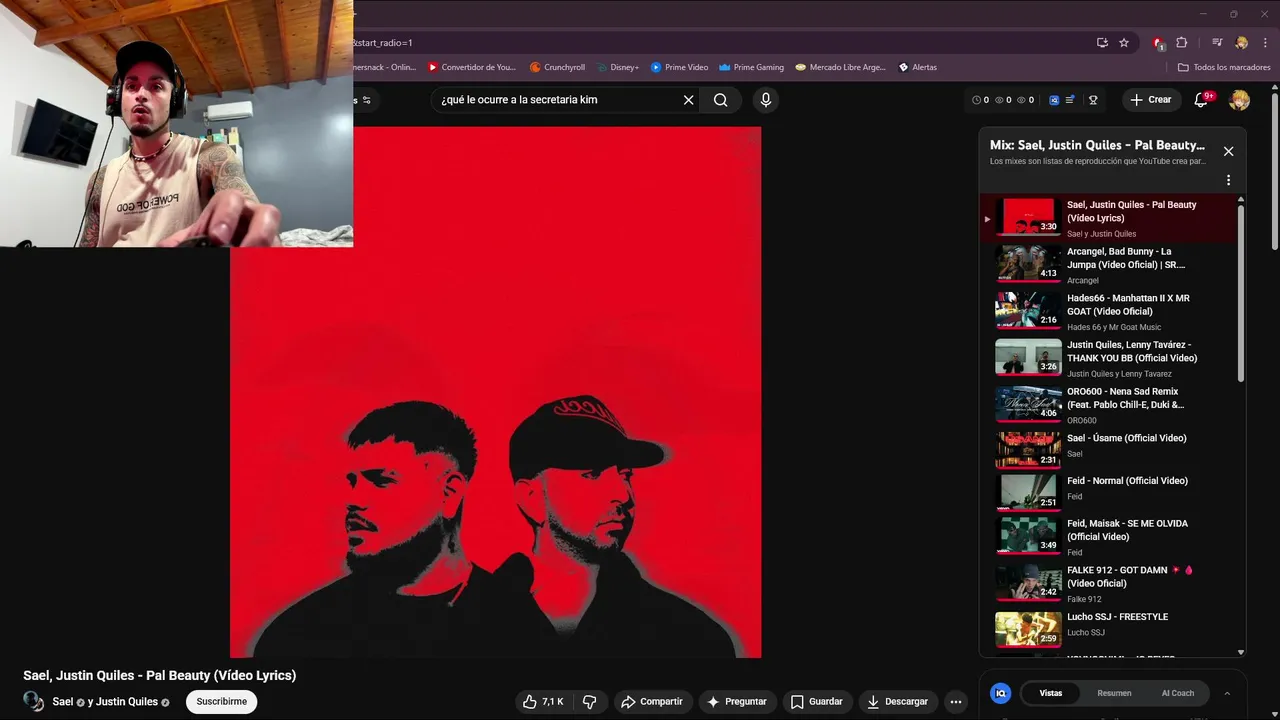The width and height of the screenshot is (1280, 720).
Task: Click the search filter sliders icon
Action: 366,100
